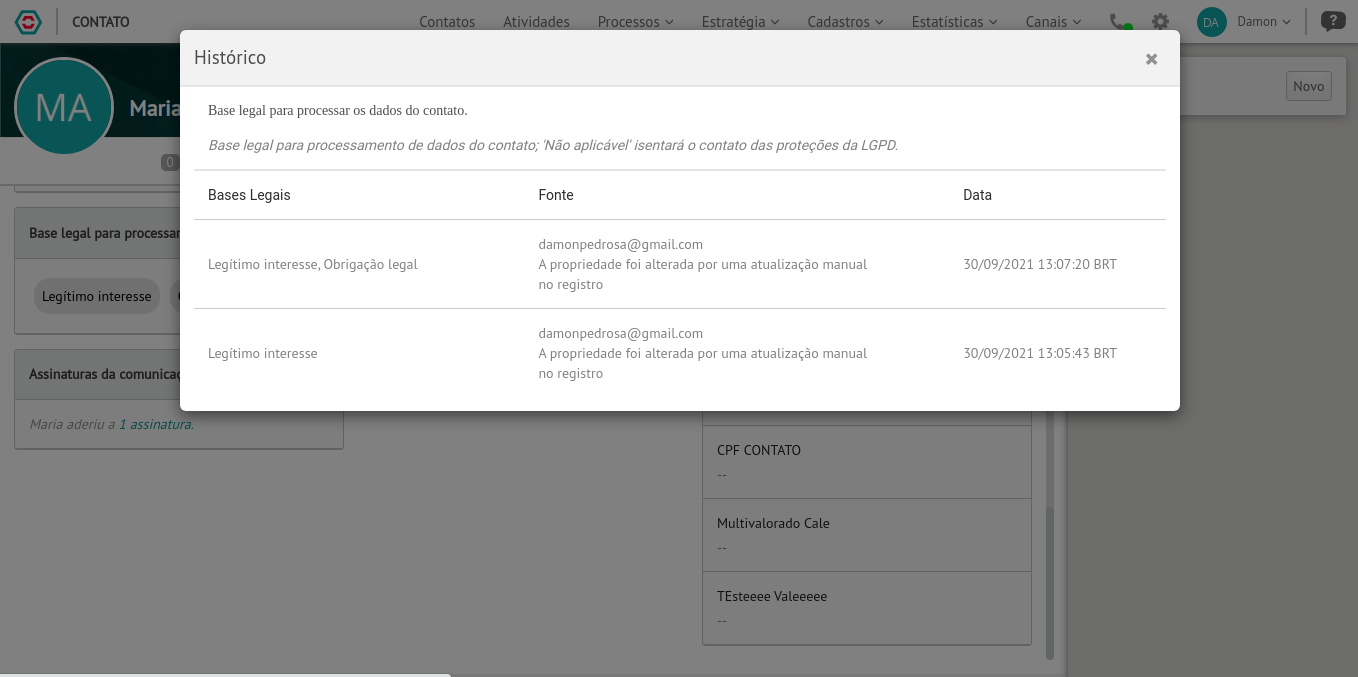Expand the Canais dropdown
1358x677 pixels.
(x=1053, y=22)
